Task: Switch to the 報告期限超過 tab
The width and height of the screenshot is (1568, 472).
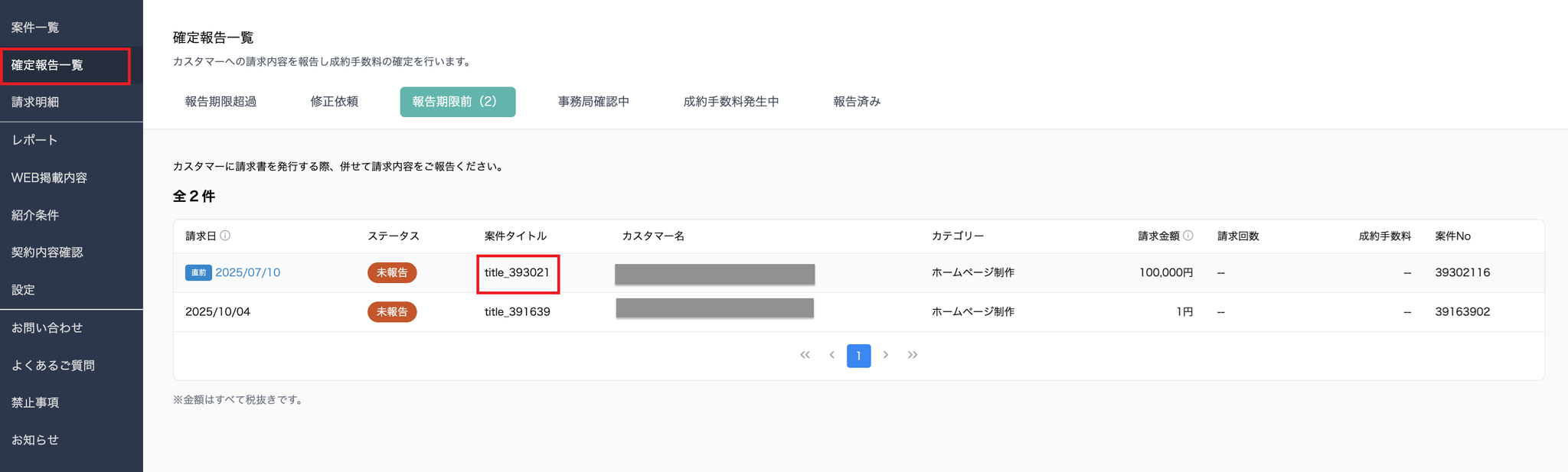Action: coord(220,102)
